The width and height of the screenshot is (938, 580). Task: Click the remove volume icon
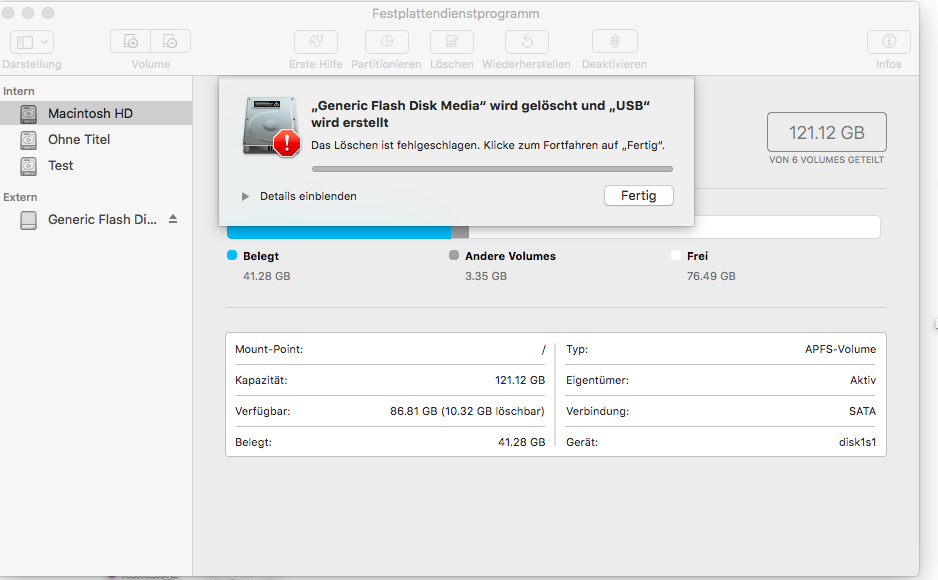pos(170,42)
